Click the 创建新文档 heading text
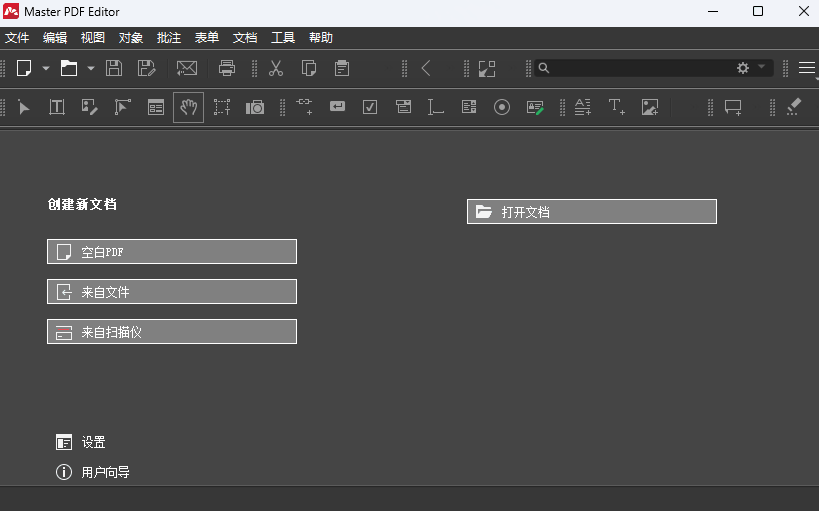This screenshot has width=819, height=511. point(82,204)
